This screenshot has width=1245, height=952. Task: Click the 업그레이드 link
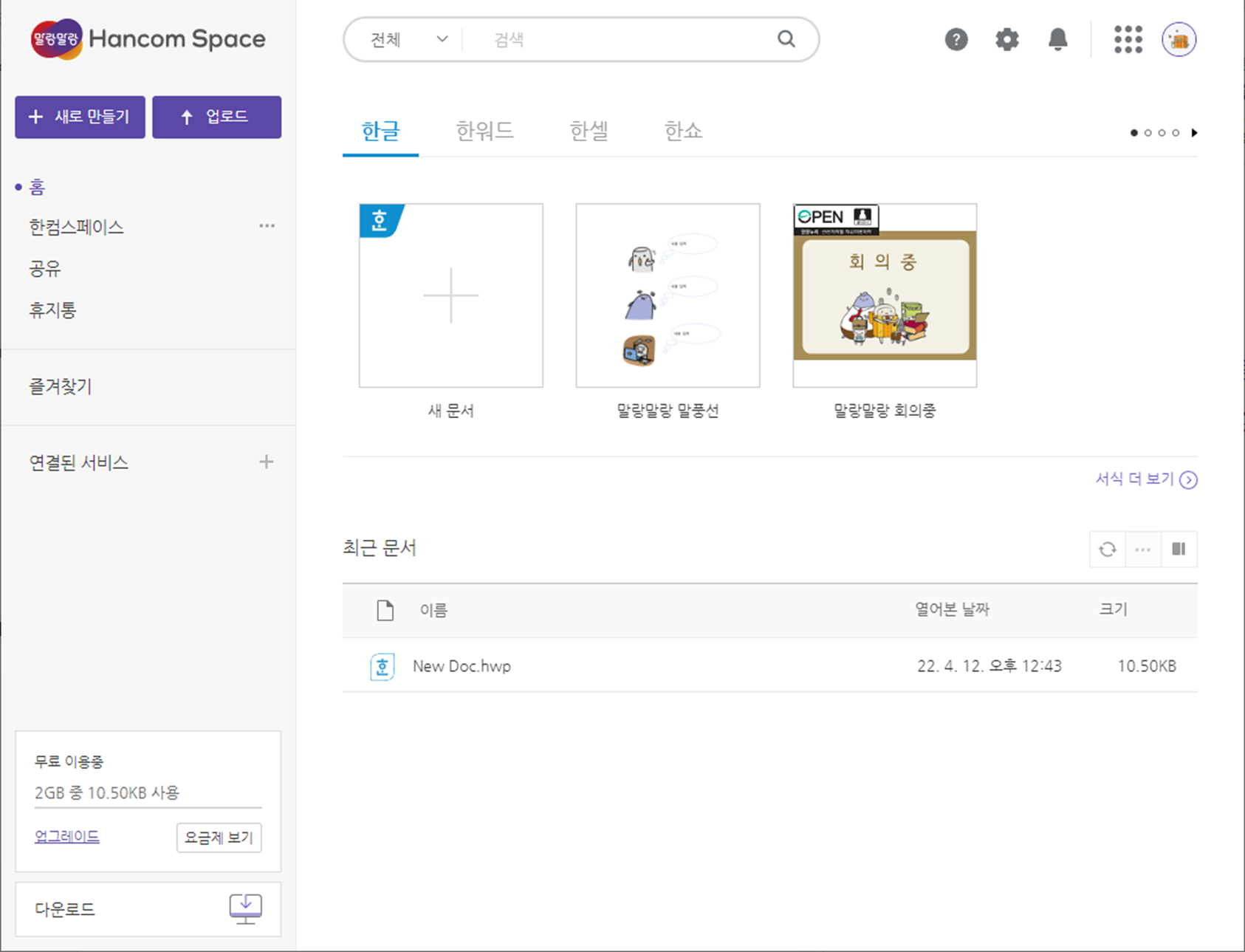[67, 836]
